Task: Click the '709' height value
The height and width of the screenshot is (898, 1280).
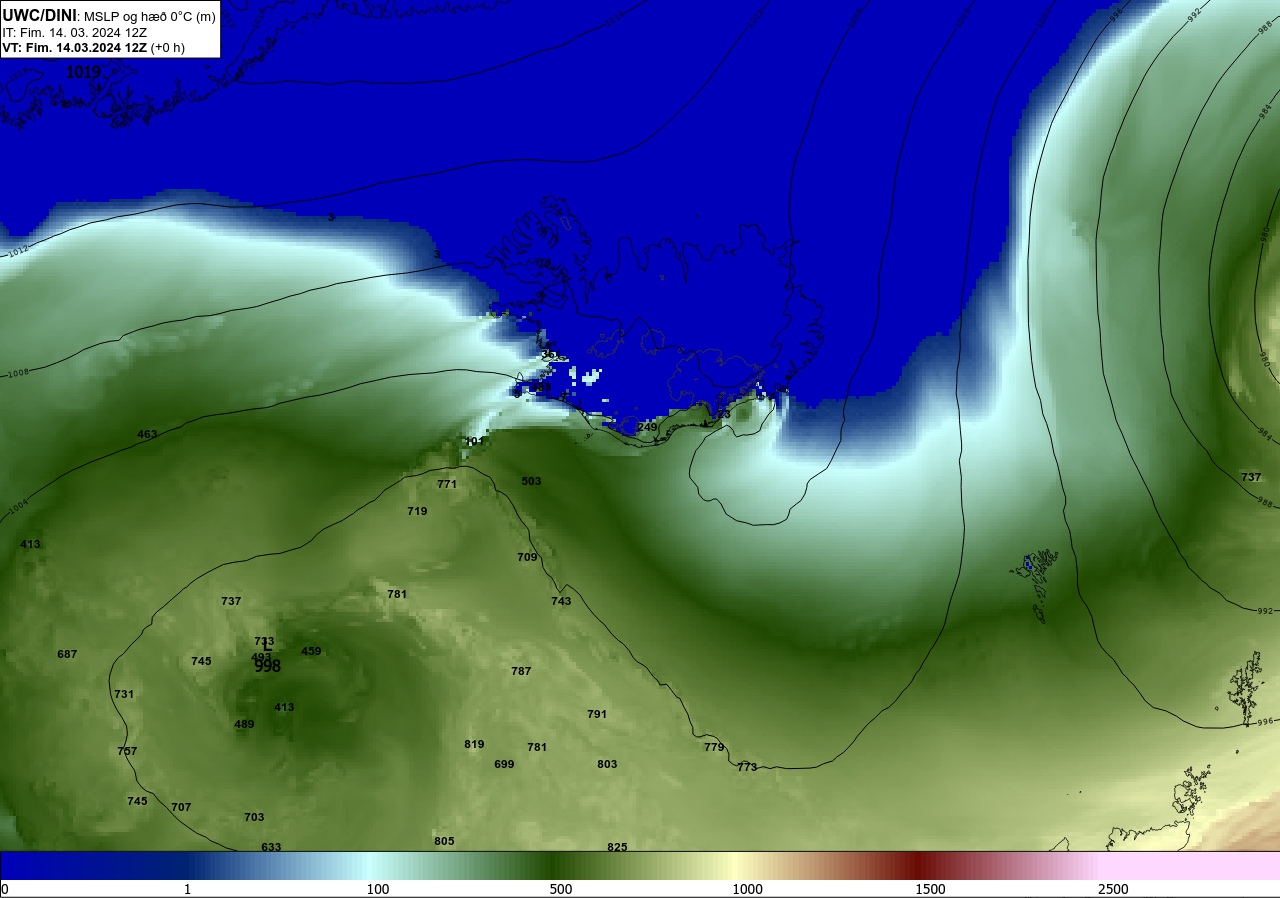Action: click(527, 557)
